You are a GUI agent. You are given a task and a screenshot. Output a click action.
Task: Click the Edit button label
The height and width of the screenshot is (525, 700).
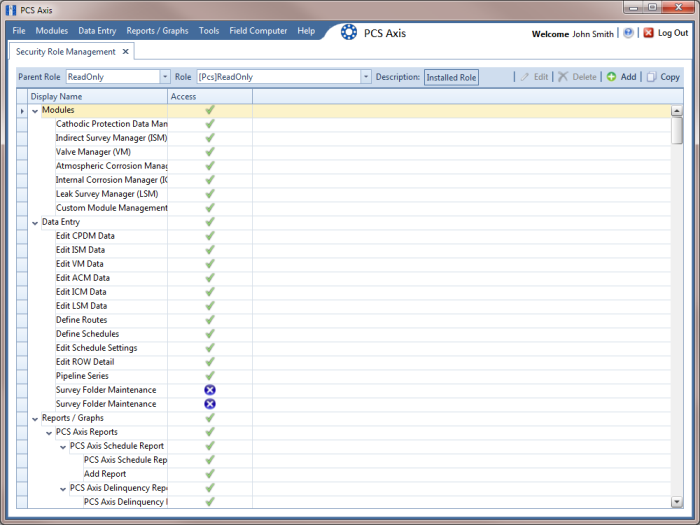pyautogui.click(x=541, y=77)
